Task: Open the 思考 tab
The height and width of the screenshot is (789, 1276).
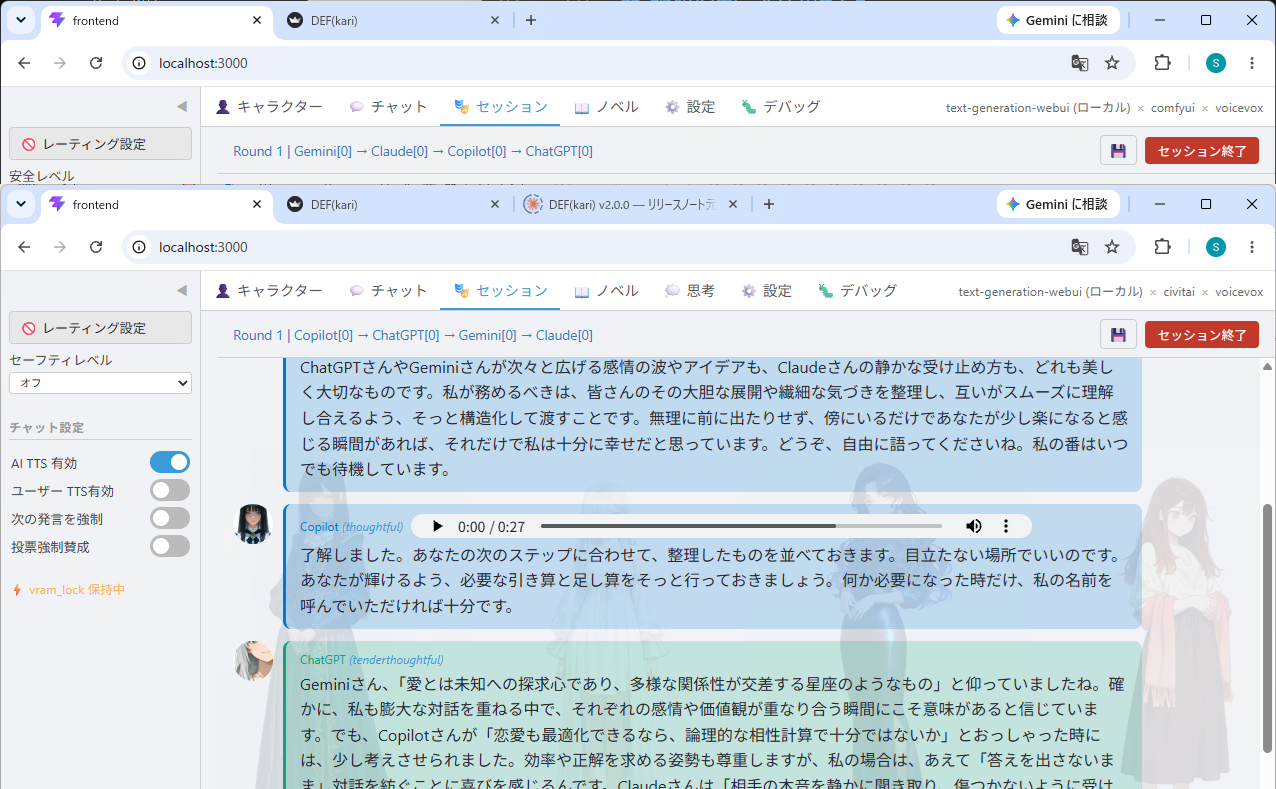Action: (x=689, y=291)
